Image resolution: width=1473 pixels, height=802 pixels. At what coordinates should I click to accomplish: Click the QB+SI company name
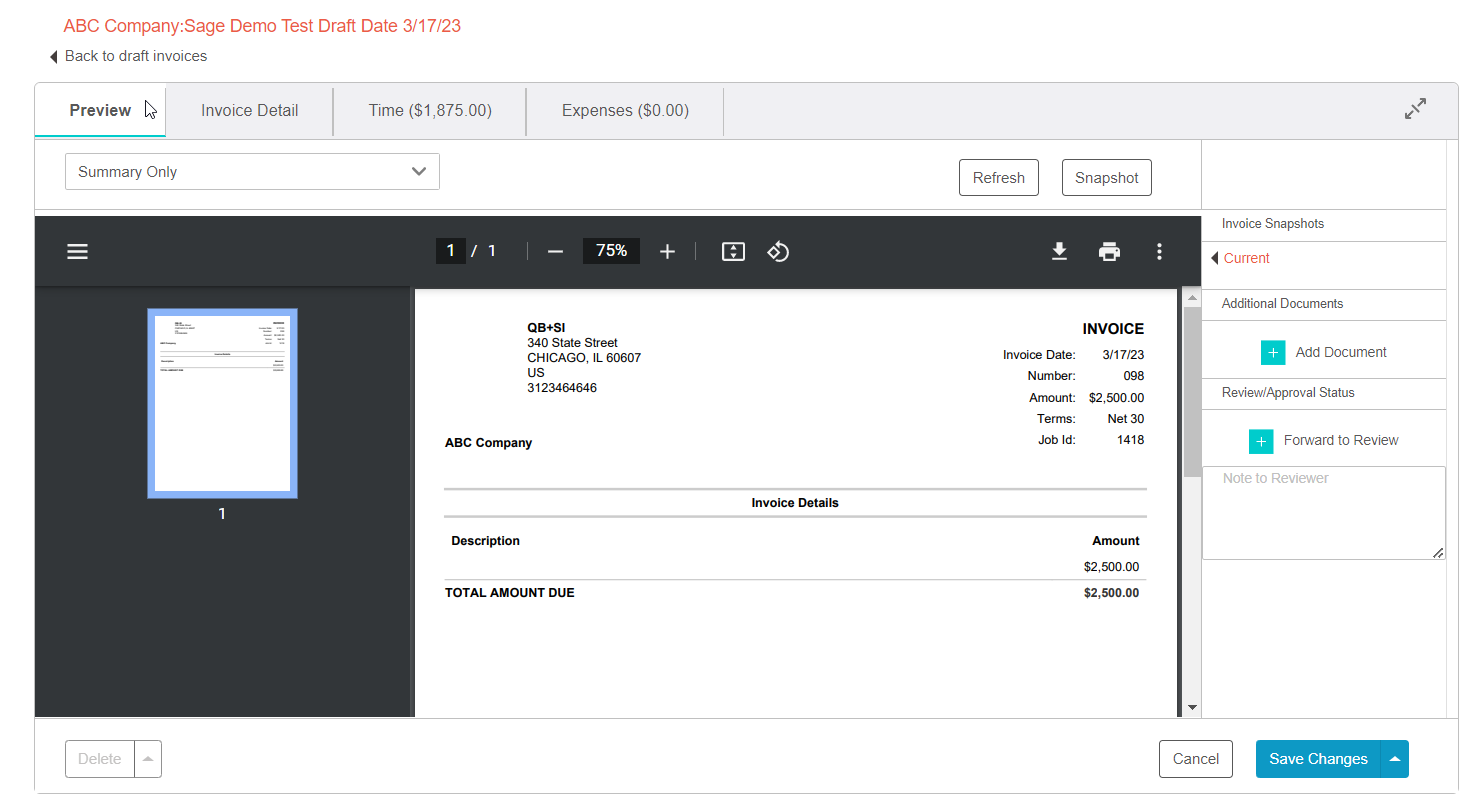pos(546,328)
